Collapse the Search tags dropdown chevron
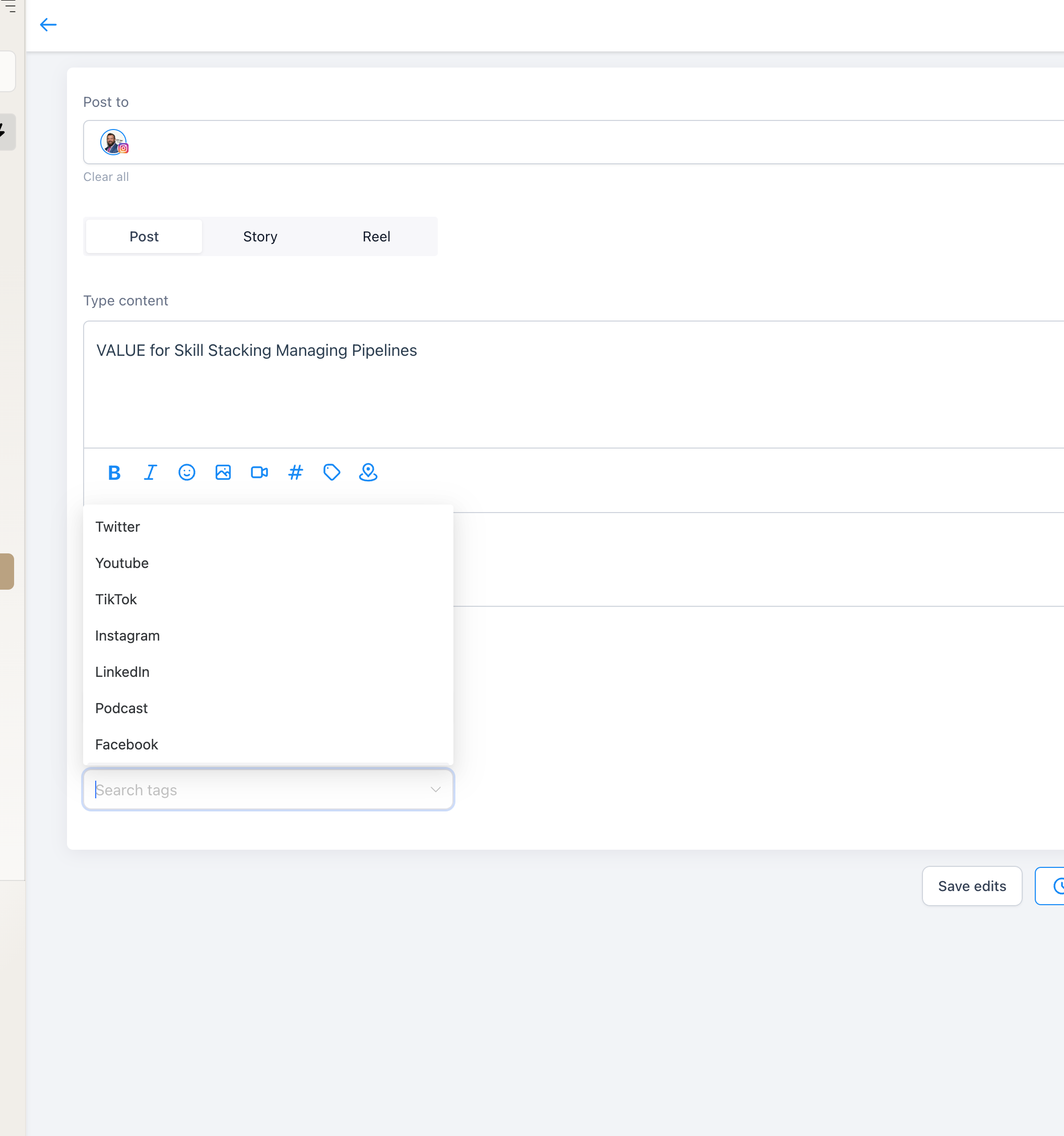The width and height of the screenshot is (1064, 1136). tap(436, 789)
